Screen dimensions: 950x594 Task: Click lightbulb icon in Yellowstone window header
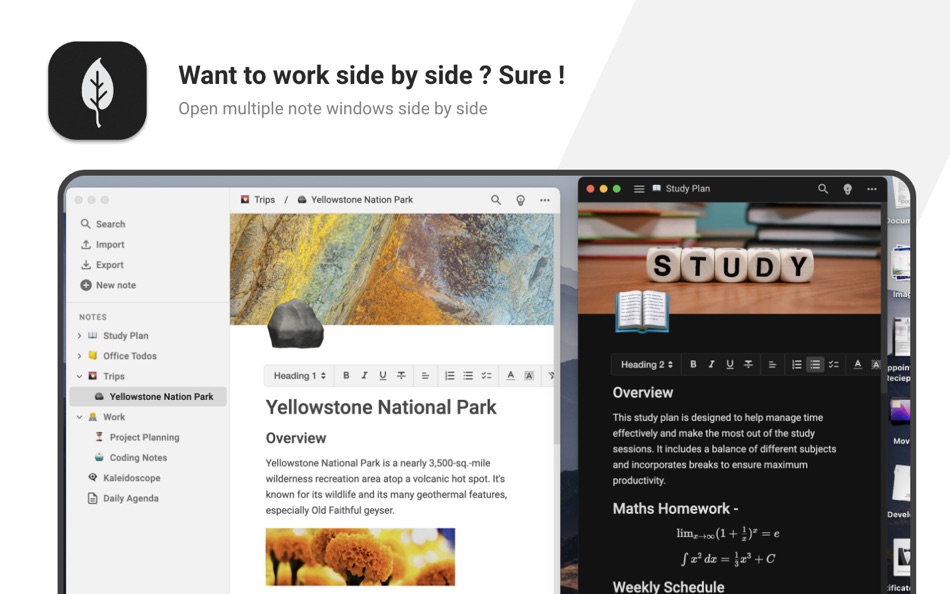click(520, 200)
